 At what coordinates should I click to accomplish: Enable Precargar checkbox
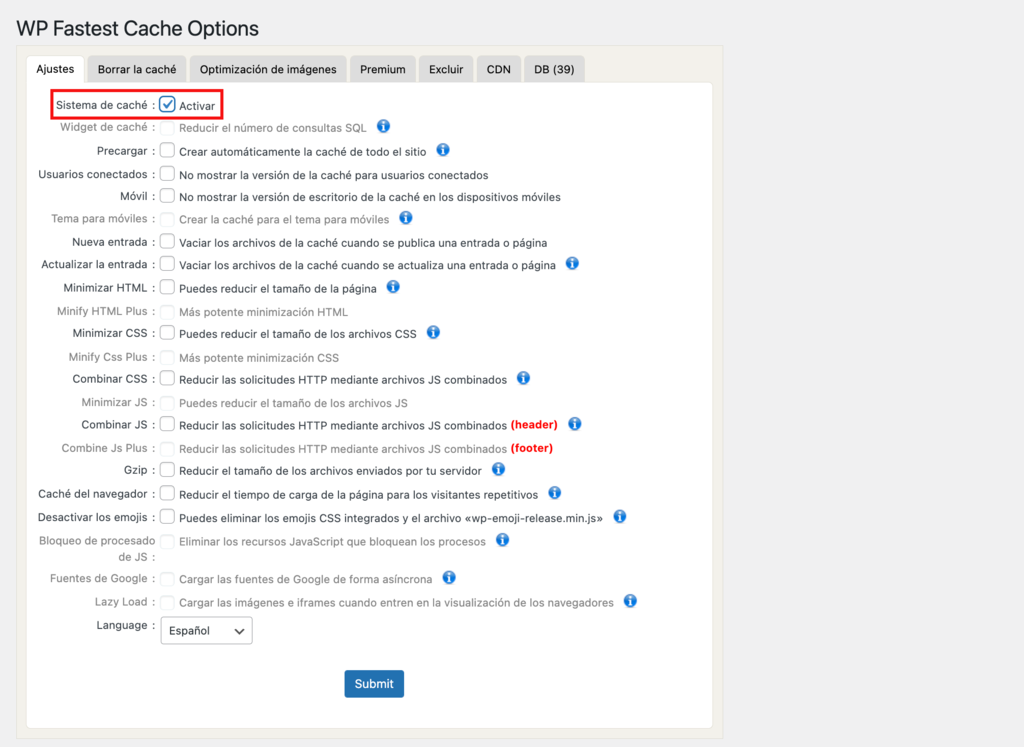pos(167,150)
